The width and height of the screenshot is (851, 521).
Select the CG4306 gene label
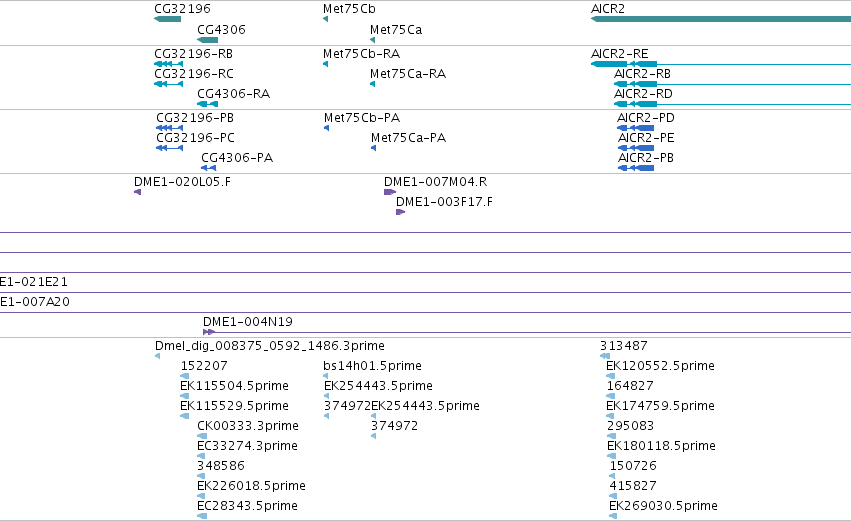tap(221, 30)
